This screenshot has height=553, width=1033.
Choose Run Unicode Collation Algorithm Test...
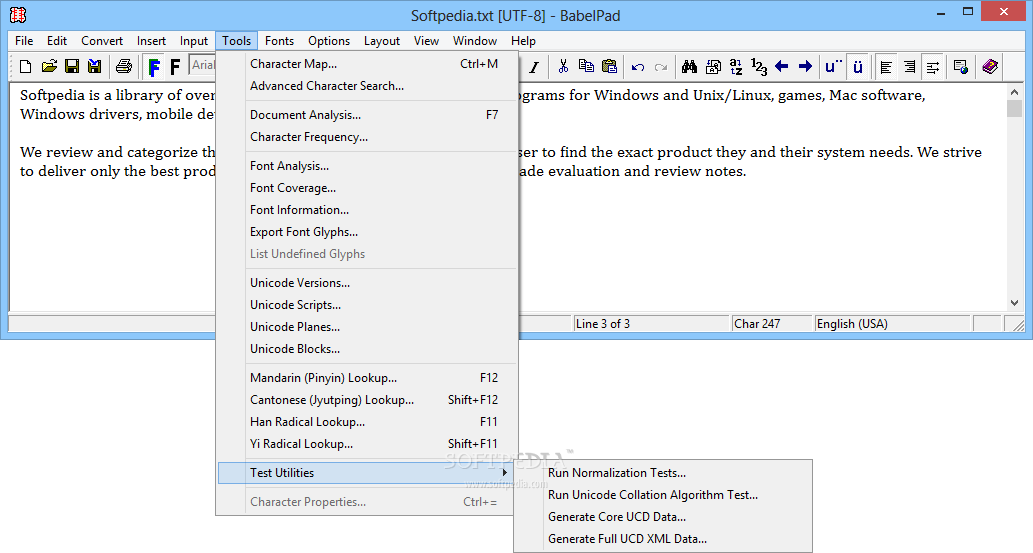663,495
